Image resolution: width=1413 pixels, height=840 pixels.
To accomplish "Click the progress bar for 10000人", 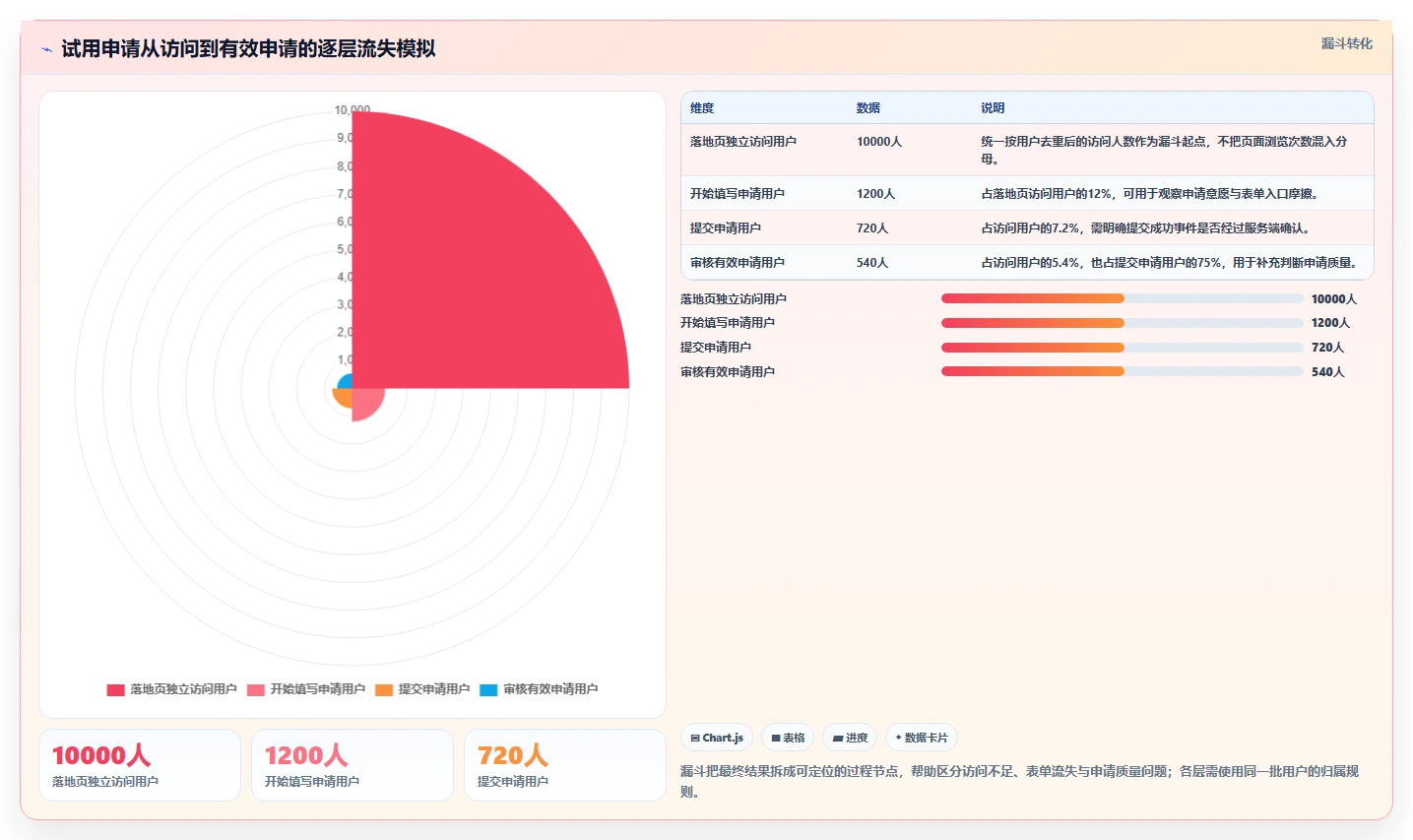I will [x=1122, y=298].
